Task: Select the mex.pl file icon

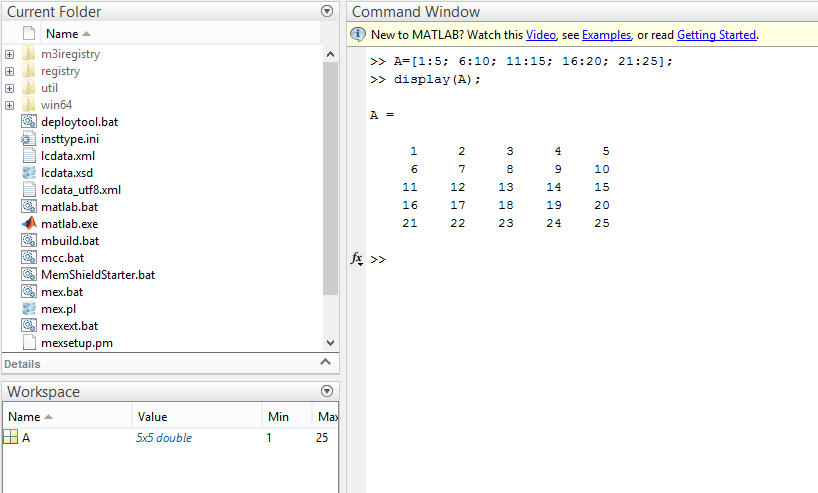Action: [29, 308]
